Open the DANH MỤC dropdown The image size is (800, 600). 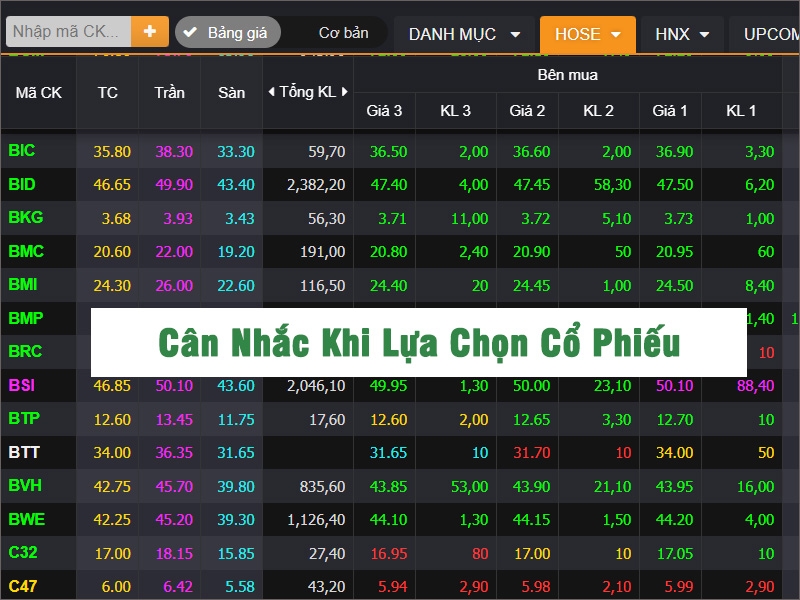(464, 34)
